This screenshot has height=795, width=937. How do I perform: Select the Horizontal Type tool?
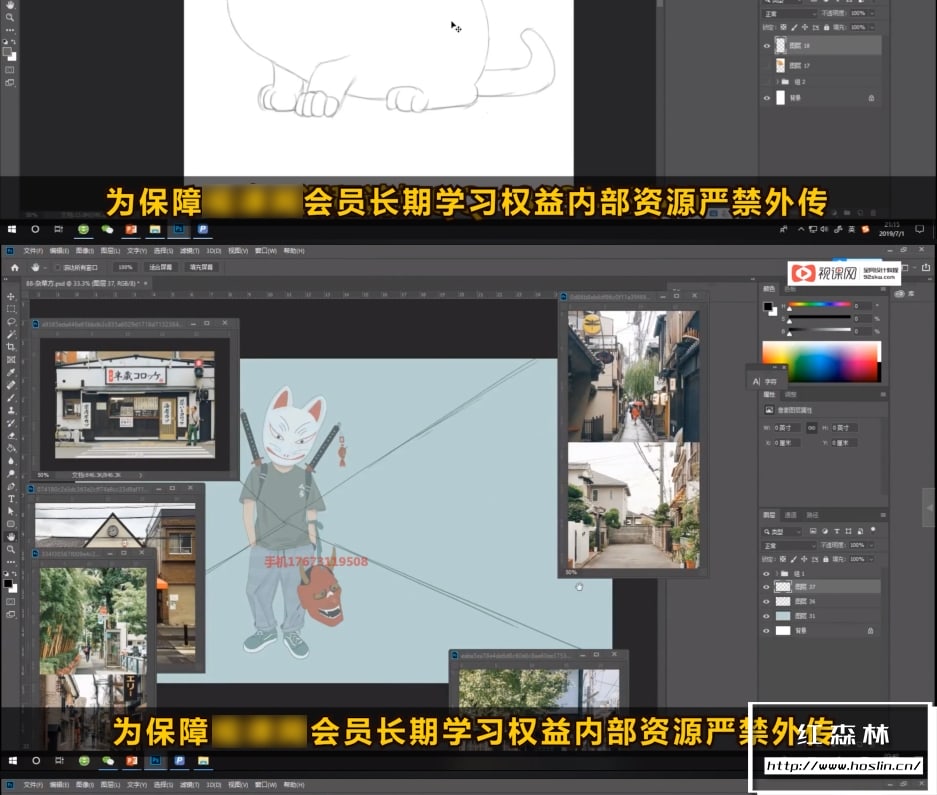pyautogui.click(x=11, y=499)
